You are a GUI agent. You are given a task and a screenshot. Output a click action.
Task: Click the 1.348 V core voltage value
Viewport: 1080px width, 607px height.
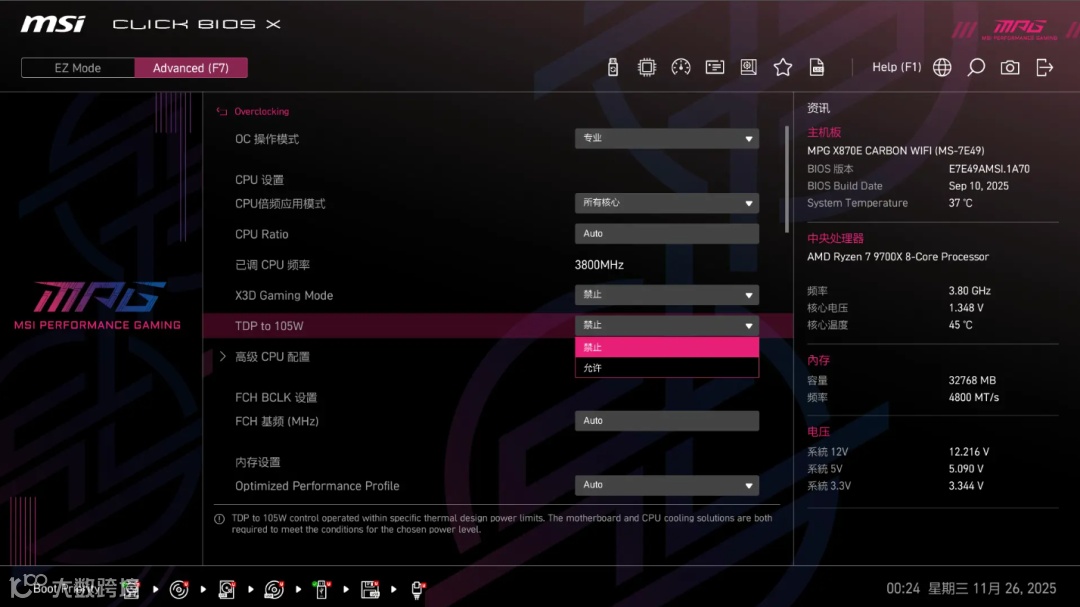(x=966, y=308)
